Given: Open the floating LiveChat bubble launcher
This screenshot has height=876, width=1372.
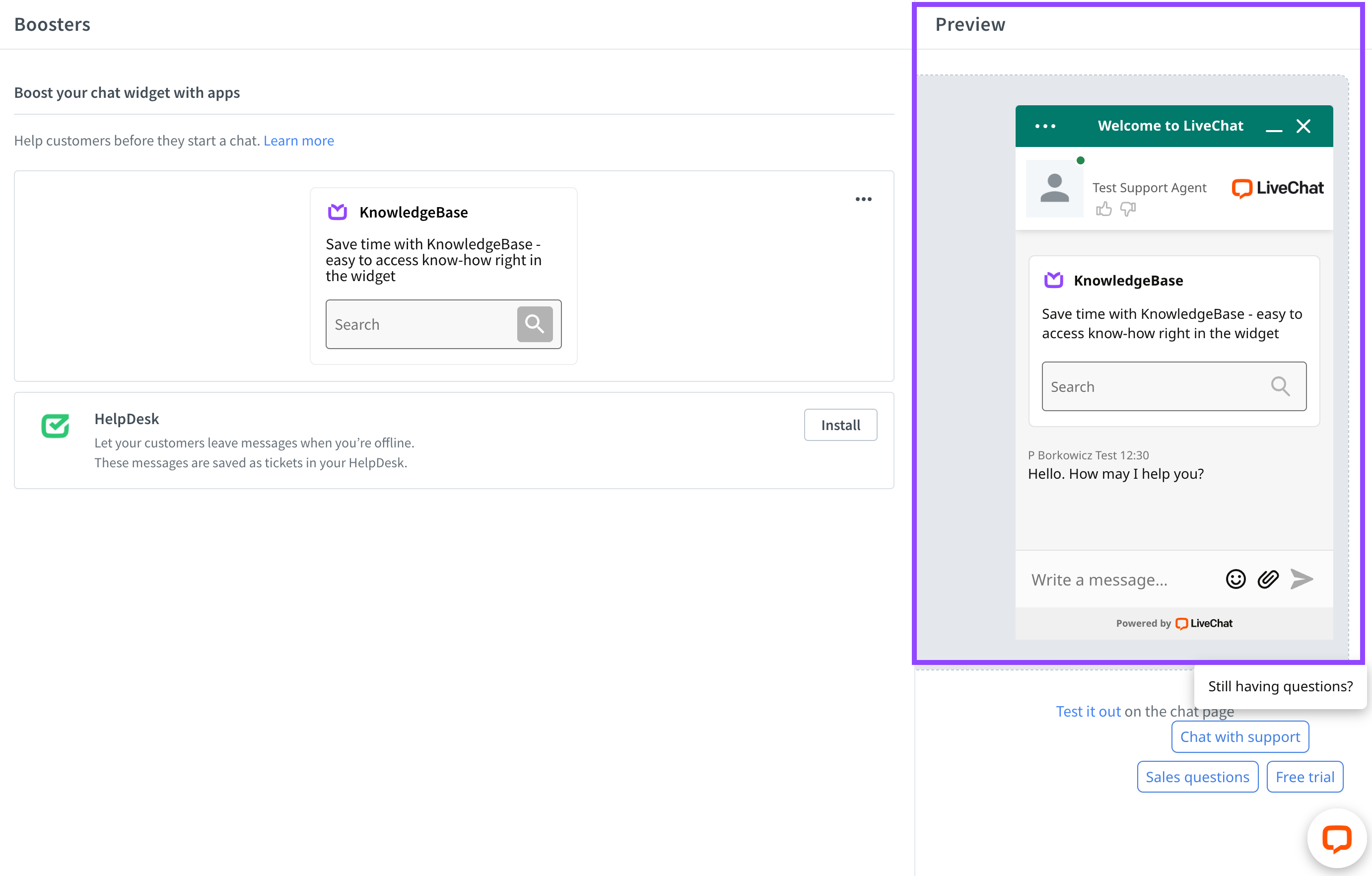Looking at the screenshot, I should pos(1336,838).
